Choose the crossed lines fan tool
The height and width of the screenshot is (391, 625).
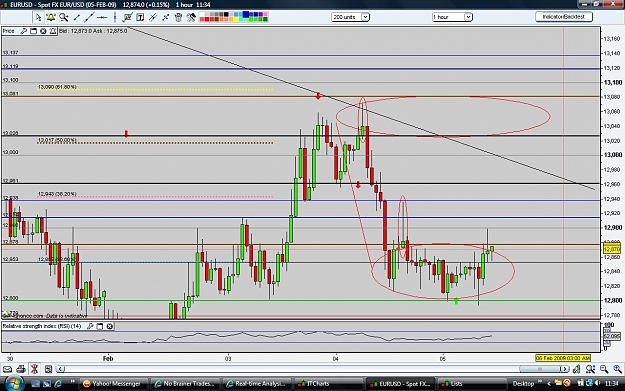pos(153,17)
